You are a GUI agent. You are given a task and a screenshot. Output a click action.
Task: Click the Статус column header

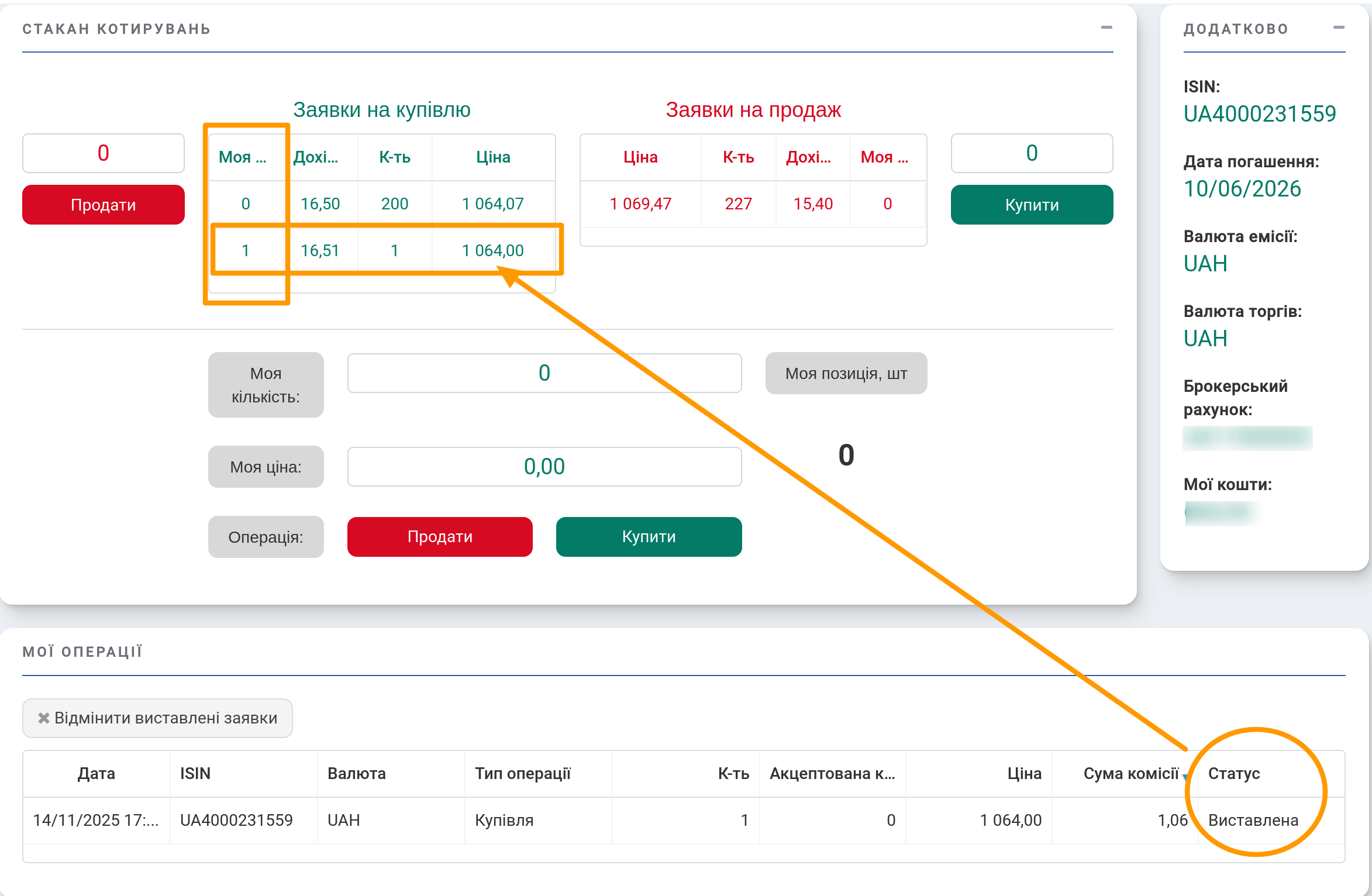coord(1234,773)
